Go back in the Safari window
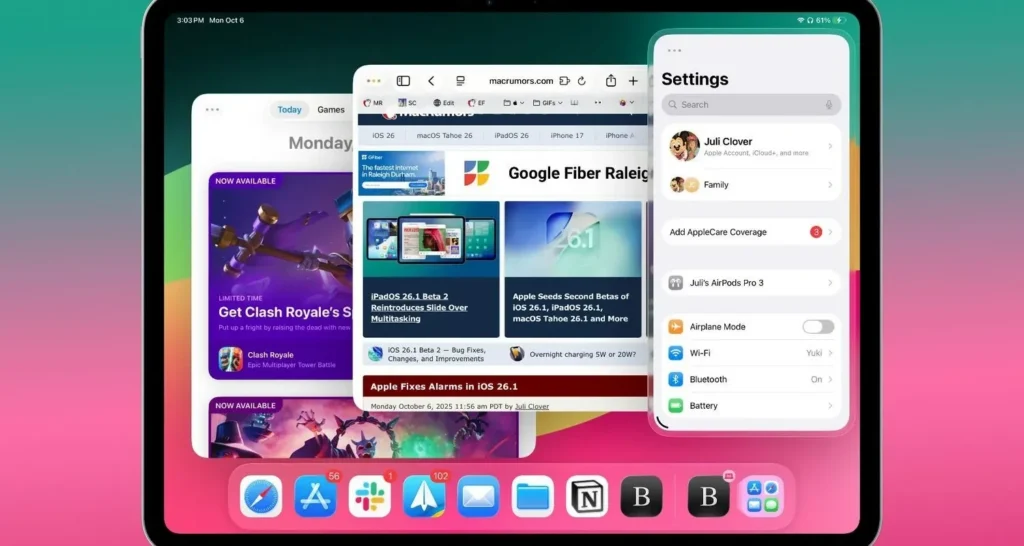The height and width of the screenshot is (546, 1024). 431,81
